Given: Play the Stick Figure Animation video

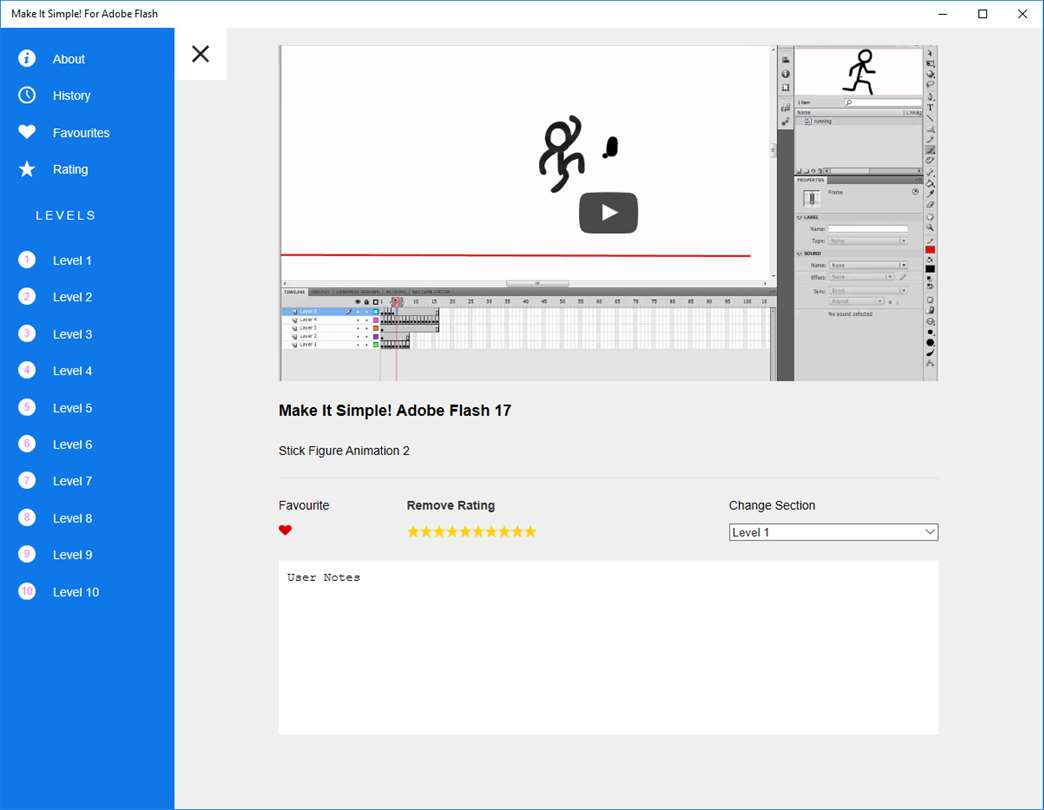Looking at the screenshot, I should 609,213.
